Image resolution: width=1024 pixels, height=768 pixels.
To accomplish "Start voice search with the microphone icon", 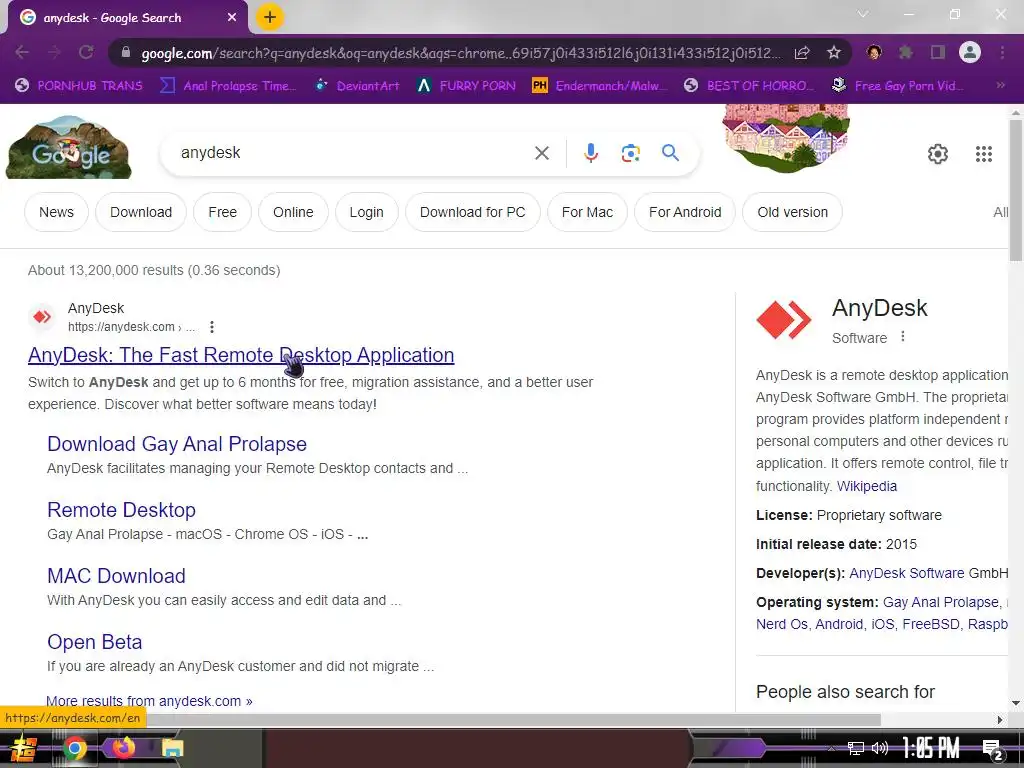I will point(590,153).
